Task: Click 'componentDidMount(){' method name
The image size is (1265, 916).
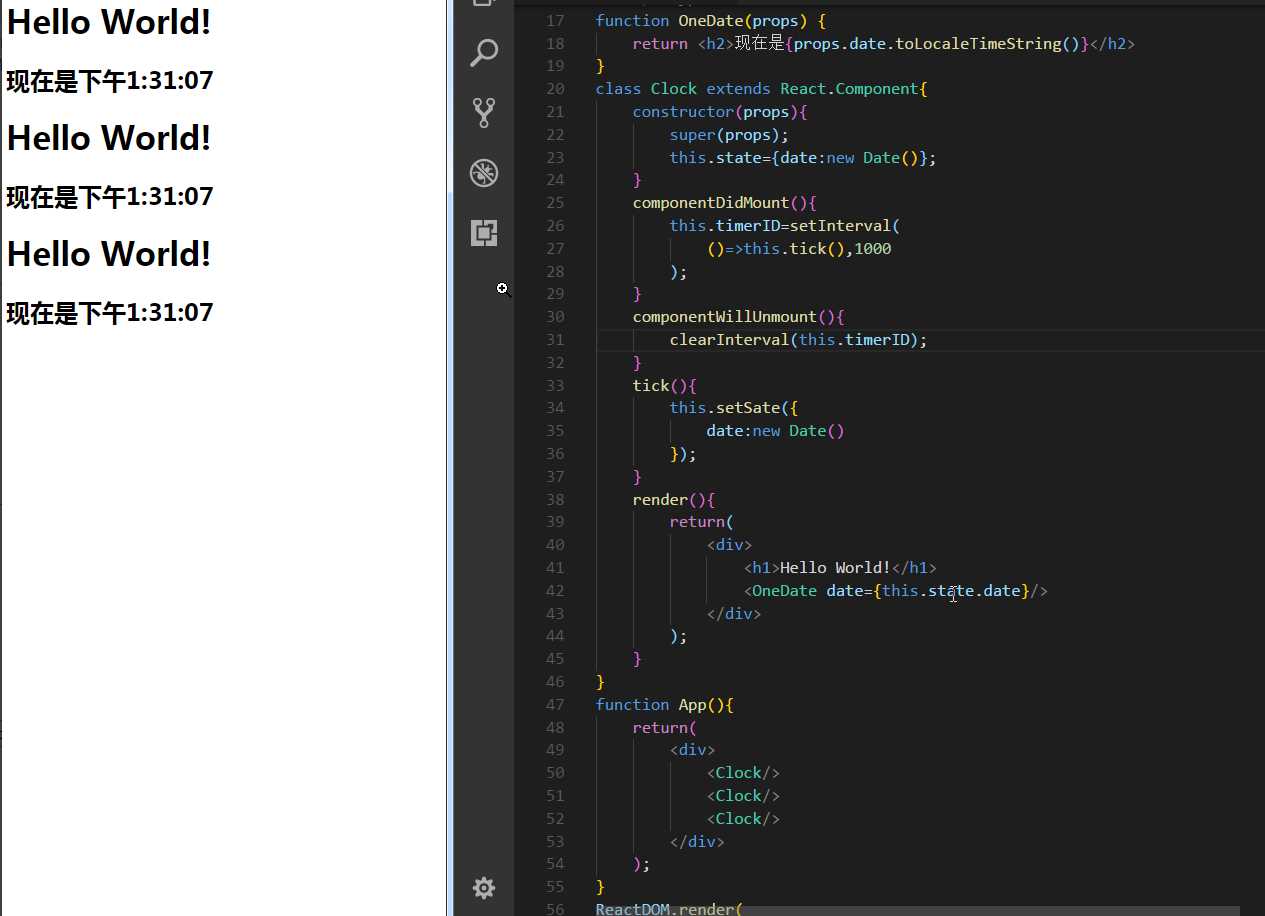Action: [x=724, y=203]
